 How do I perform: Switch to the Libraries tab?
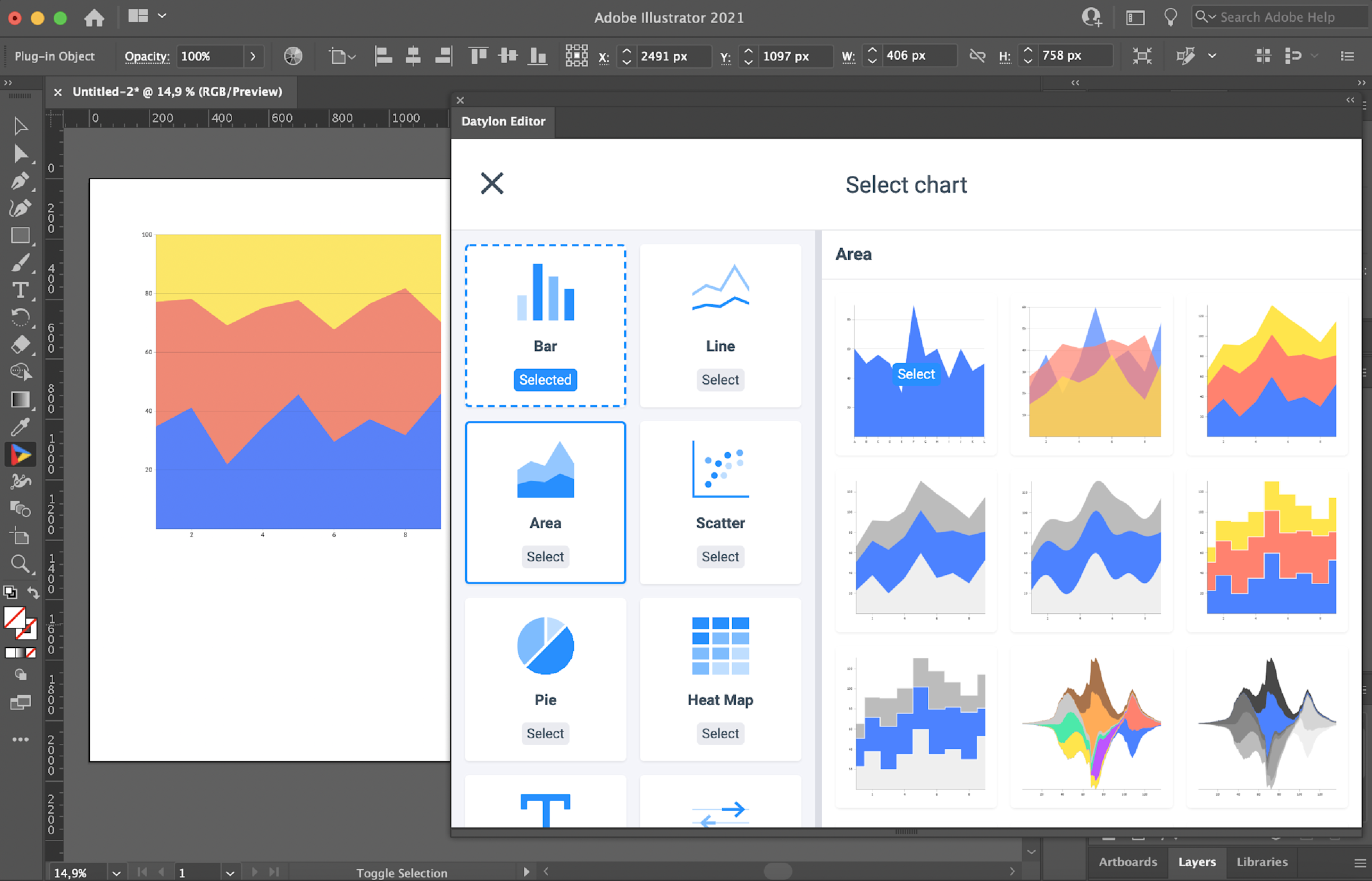coord(1262,862)
